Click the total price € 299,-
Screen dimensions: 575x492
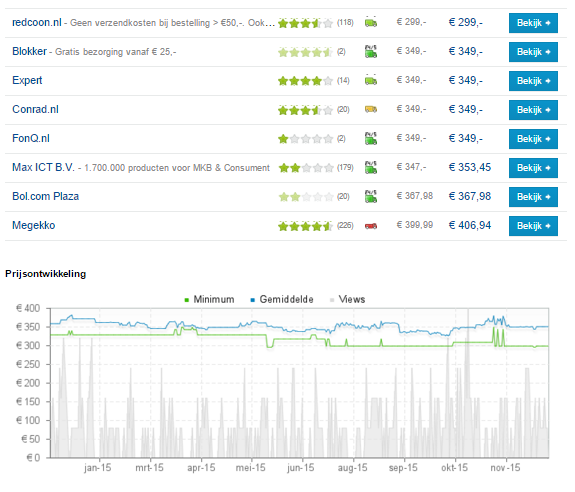coord(466,22)
